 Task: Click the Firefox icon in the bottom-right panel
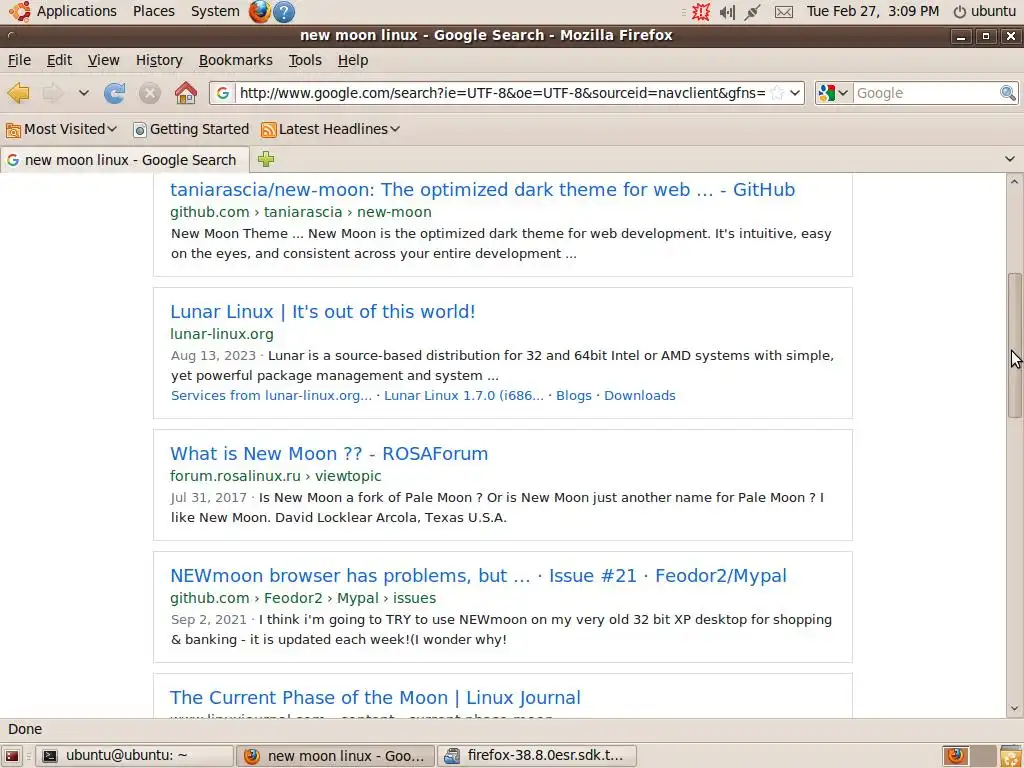[955, 756]
